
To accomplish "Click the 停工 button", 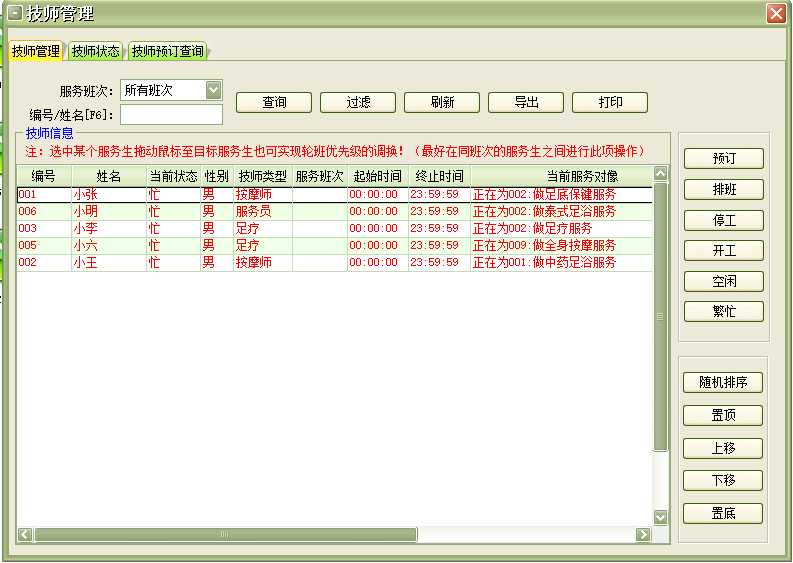I will click(x=724, y=221).
